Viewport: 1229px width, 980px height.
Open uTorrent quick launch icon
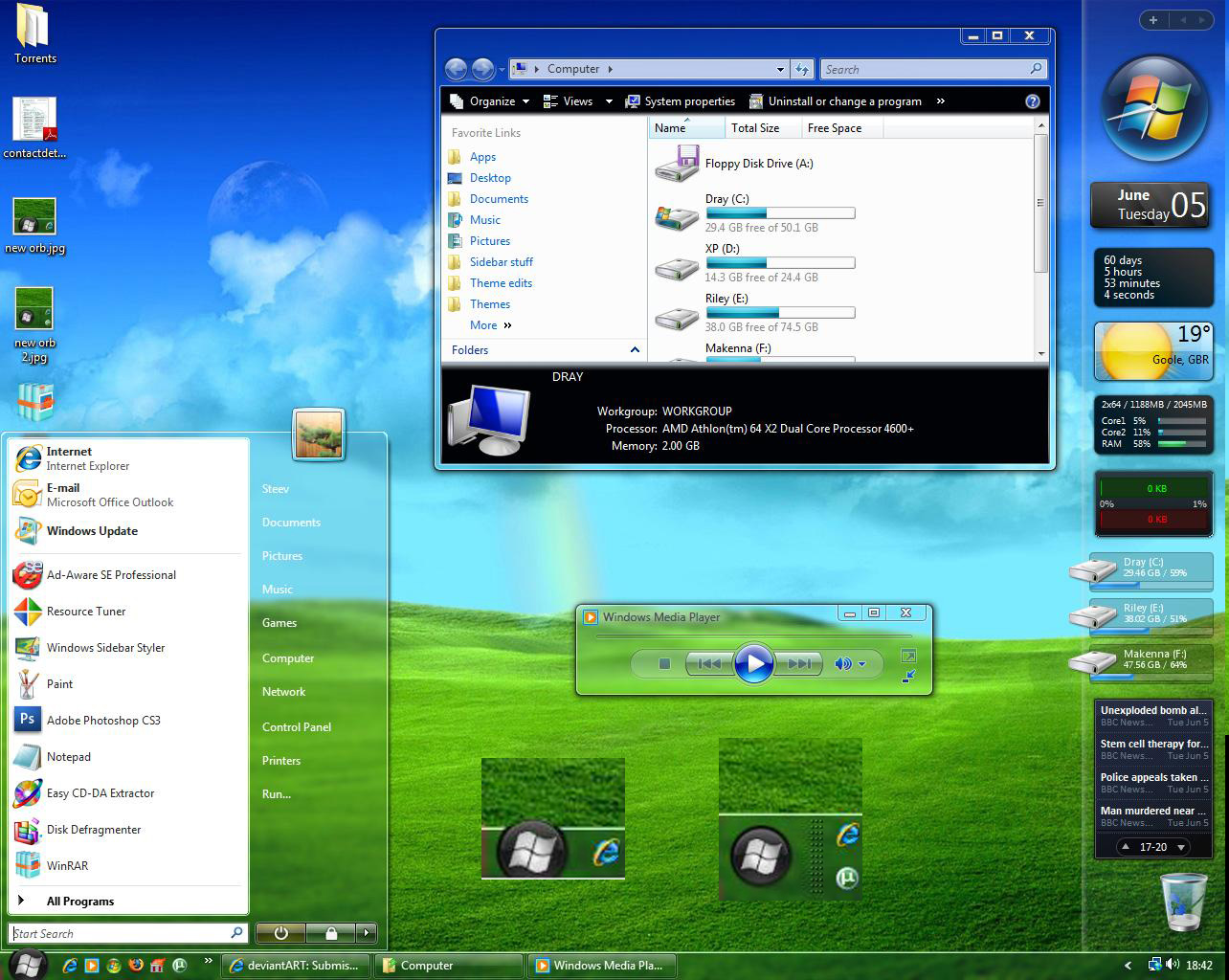(x=180, y=966)
